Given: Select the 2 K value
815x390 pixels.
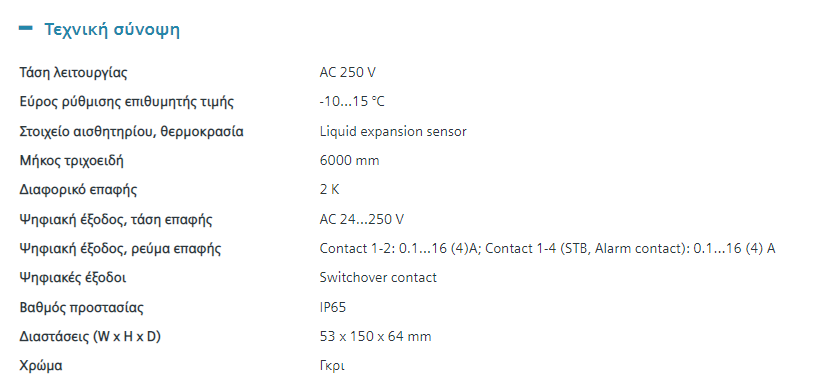Looking at the screenshot, I should 329,190.
